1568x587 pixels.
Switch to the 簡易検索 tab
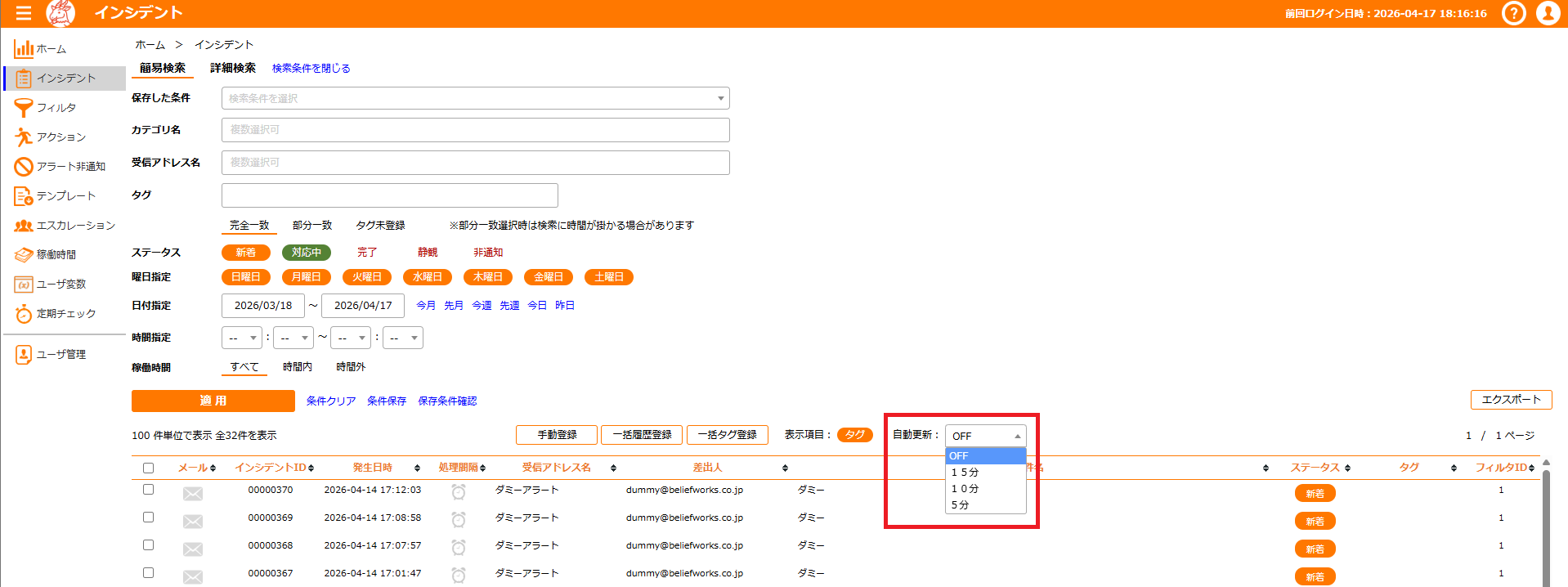coord(163,68)
